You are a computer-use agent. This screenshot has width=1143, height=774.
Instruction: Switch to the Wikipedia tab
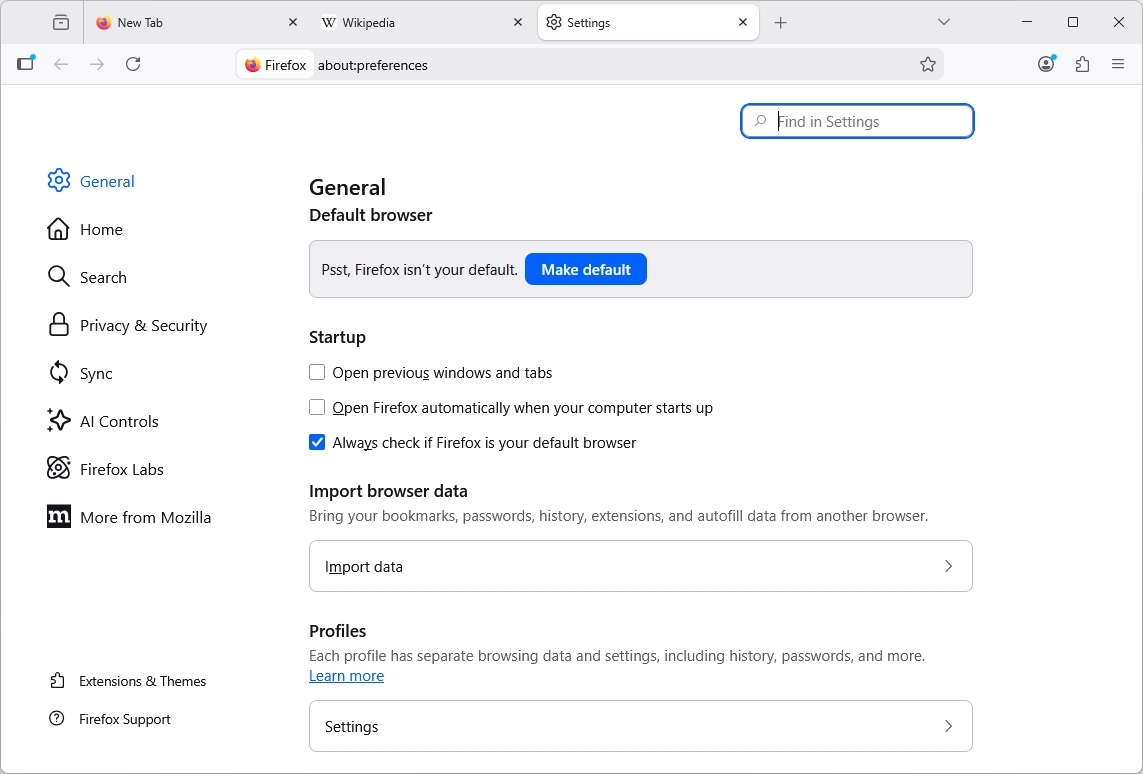click(410, 23)
